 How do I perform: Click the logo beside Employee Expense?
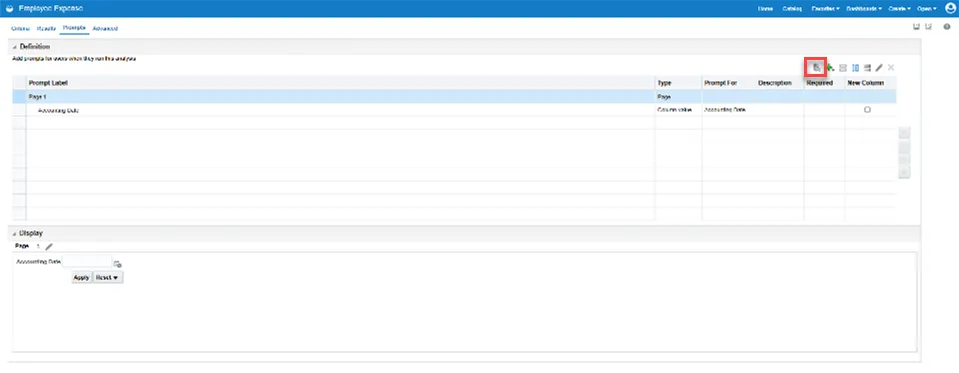(9, 9)
